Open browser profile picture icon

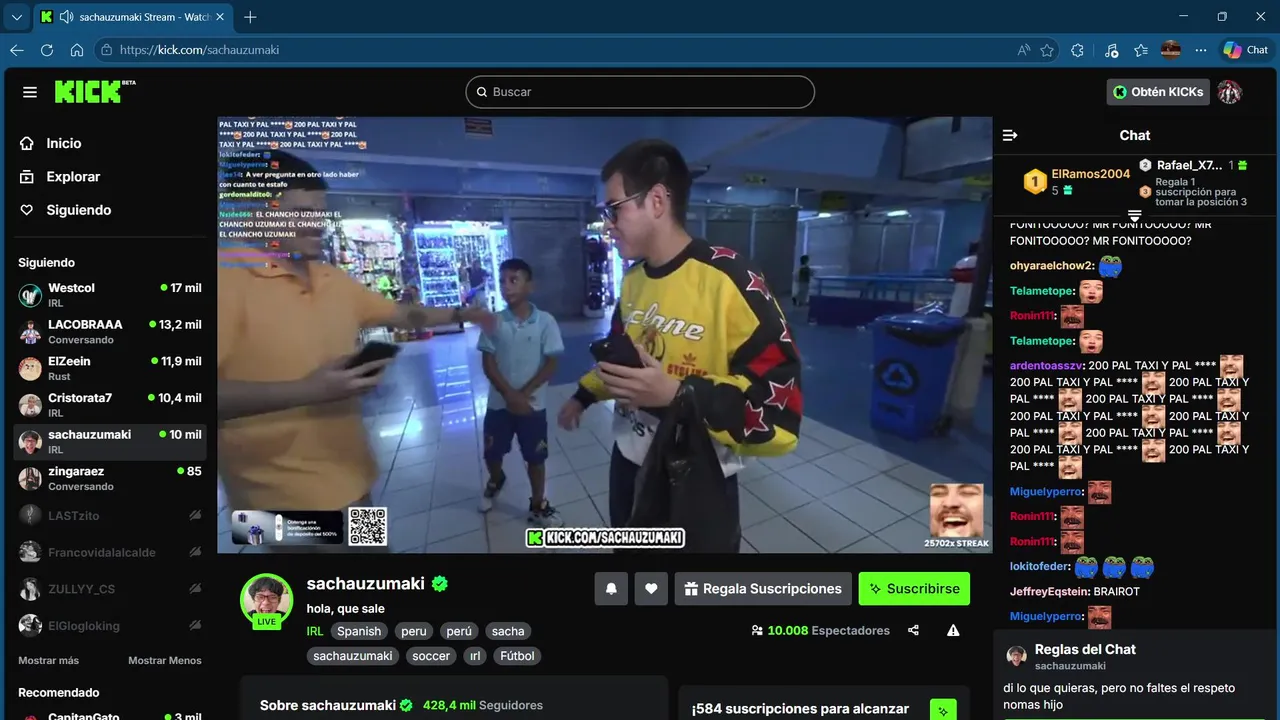point(1171,50)
